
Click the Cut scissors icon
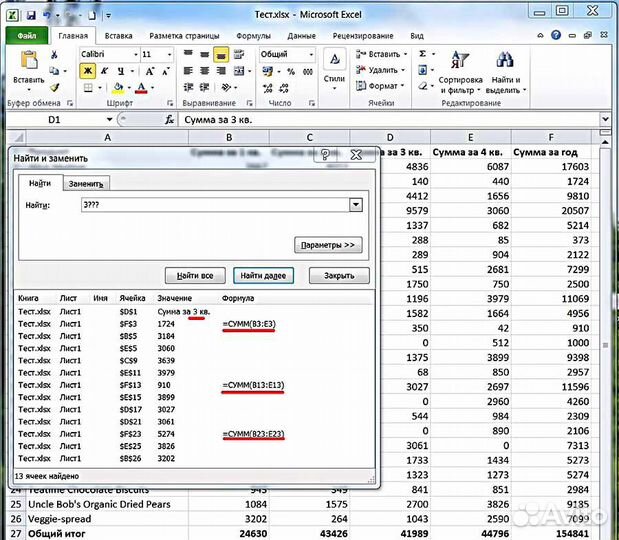tap(54, 54)
